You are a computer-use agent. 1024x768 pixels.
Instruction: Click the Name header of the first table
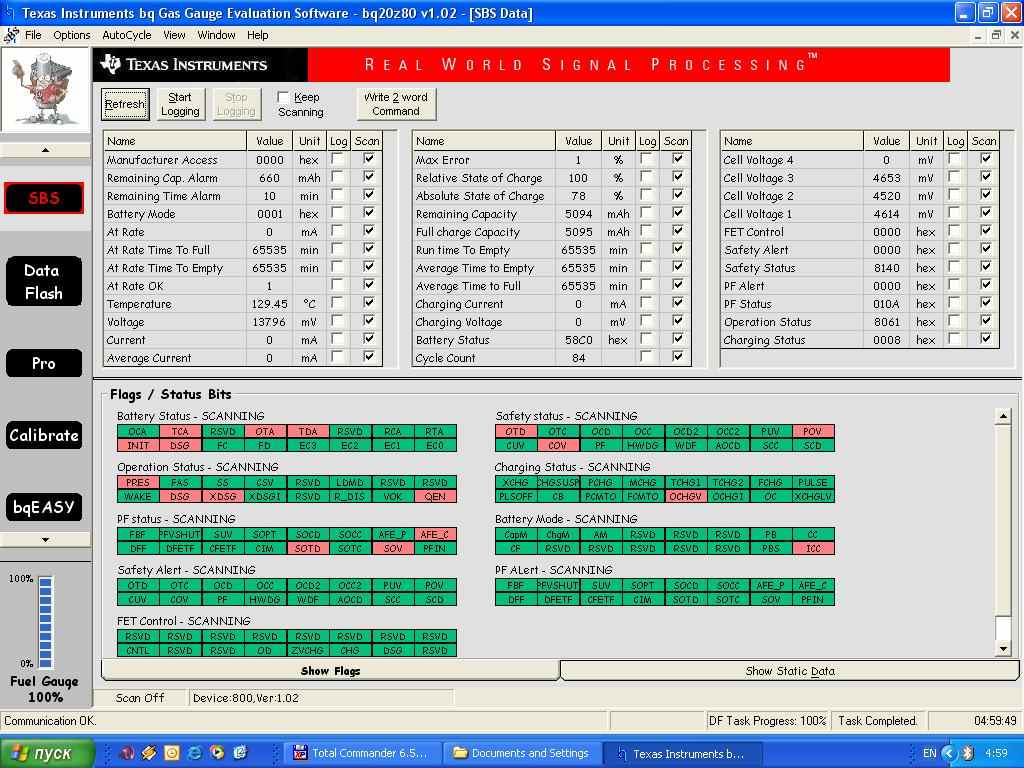click(x=174, y=141)
